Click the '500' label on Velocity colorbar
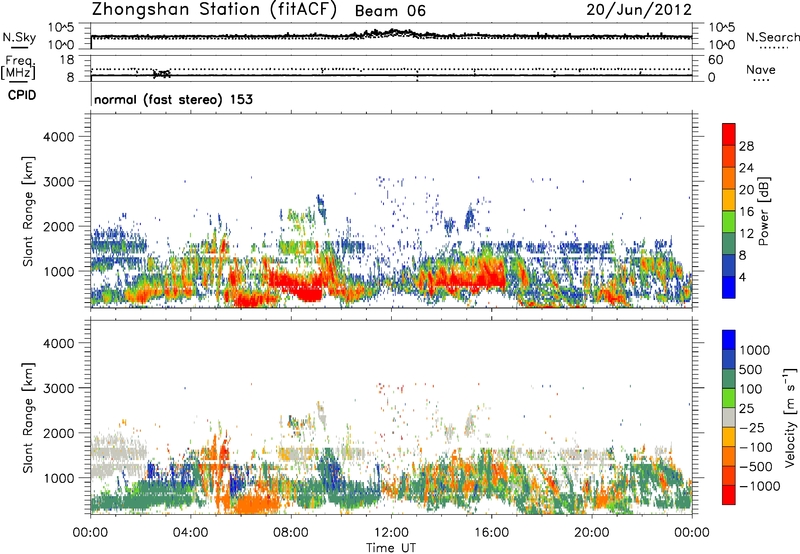 pos(751,369)
